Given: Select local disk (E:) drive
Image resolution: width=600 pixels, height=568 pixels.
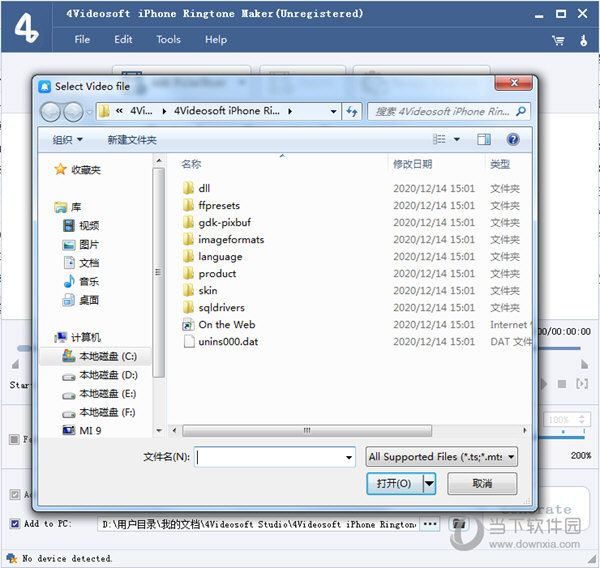Looking at the screenshot, I should [99, 394].
